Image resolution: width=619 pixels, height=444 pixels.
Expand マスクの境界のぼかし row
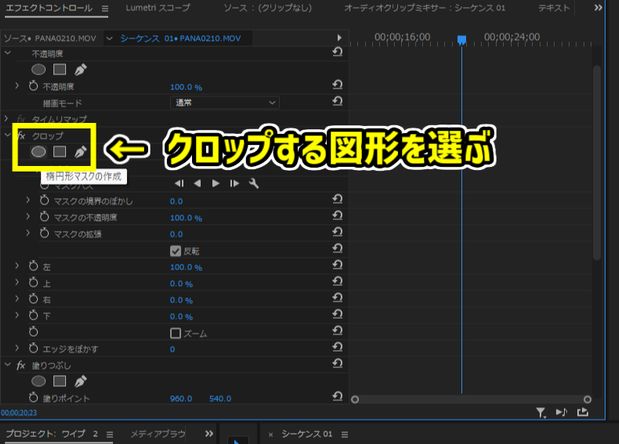coord(28,200)
